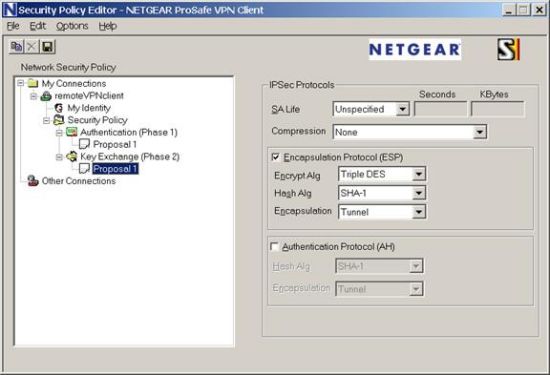
Task: Click the My Connections folder icon
Action: pos(33,83)
